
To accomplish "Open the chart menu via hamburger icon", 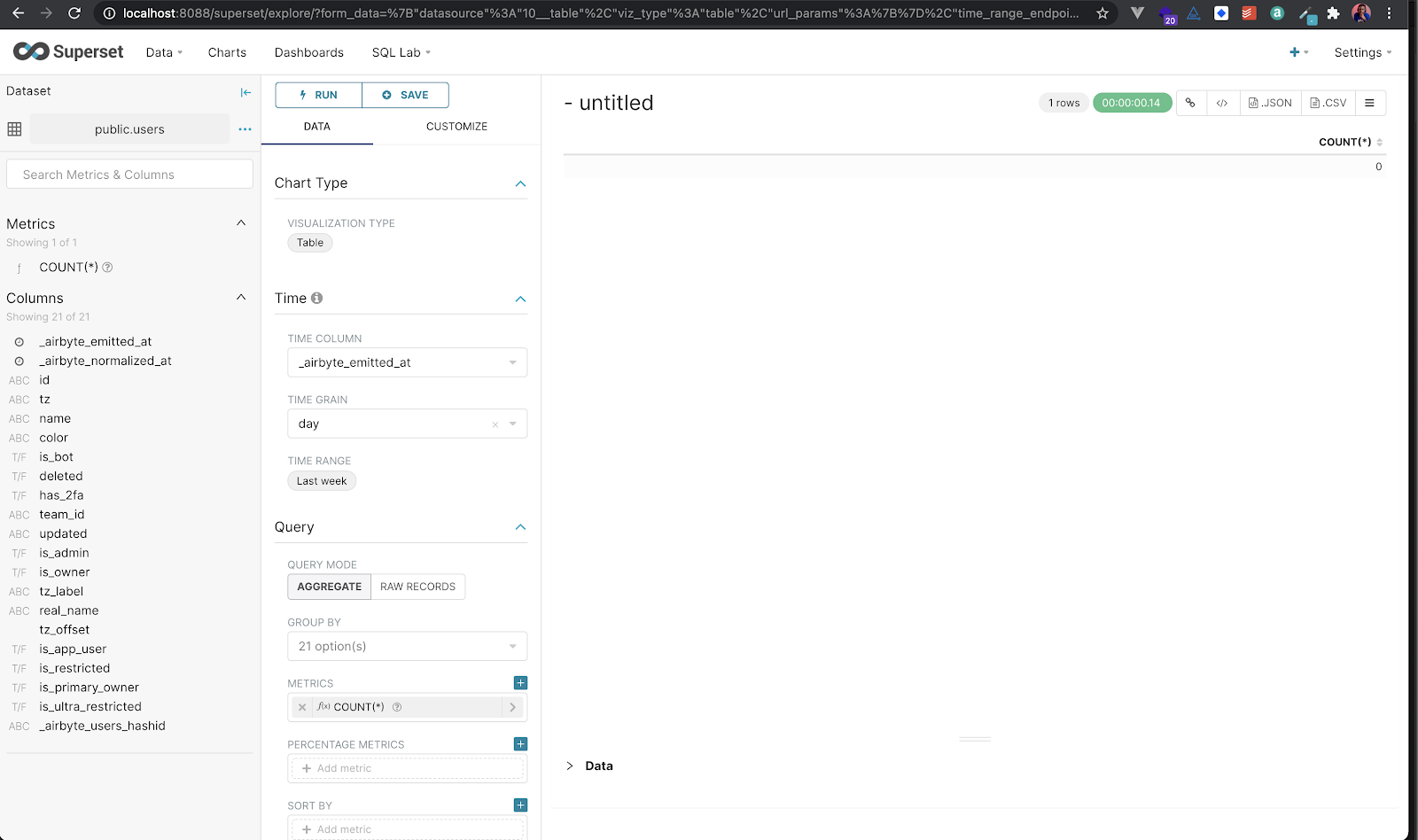I will (1370, 102).
